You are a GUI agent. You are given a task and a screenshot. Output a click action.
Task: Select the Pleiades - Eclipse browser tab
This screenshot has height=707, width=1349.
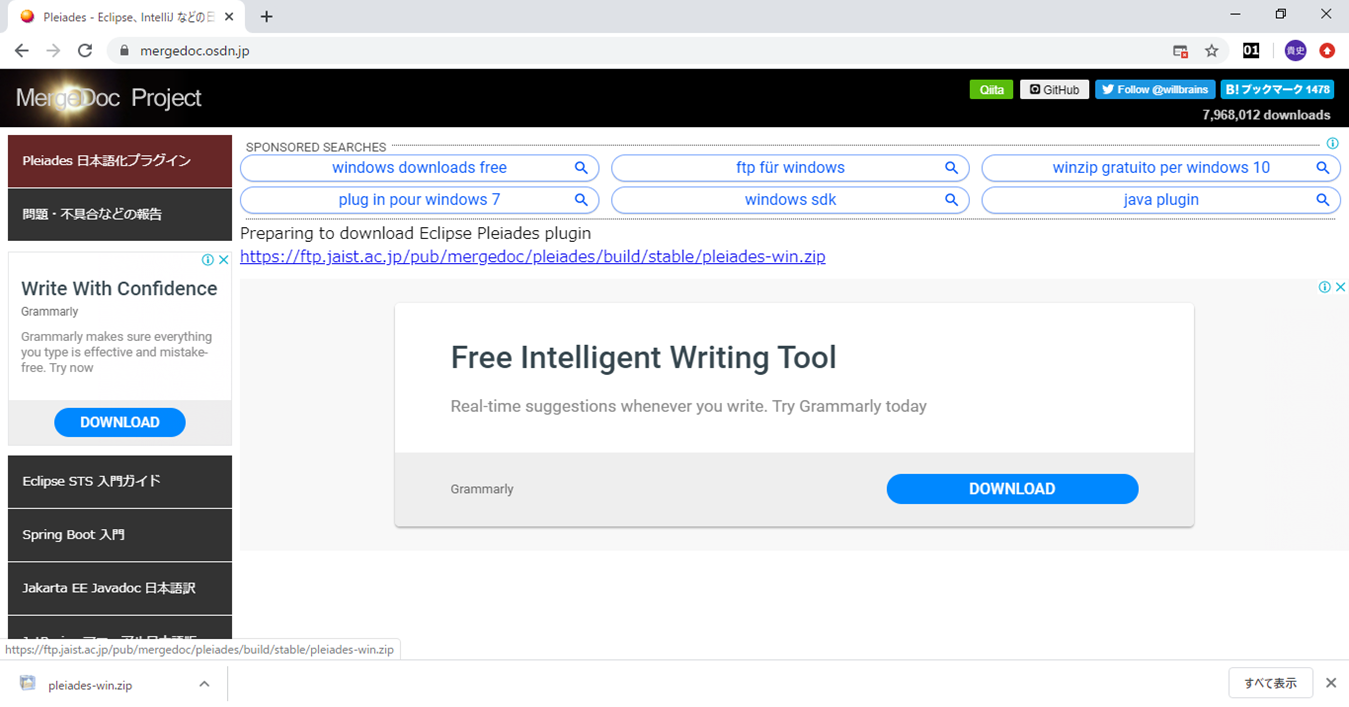pyautogui.click(x=126, y=17)
